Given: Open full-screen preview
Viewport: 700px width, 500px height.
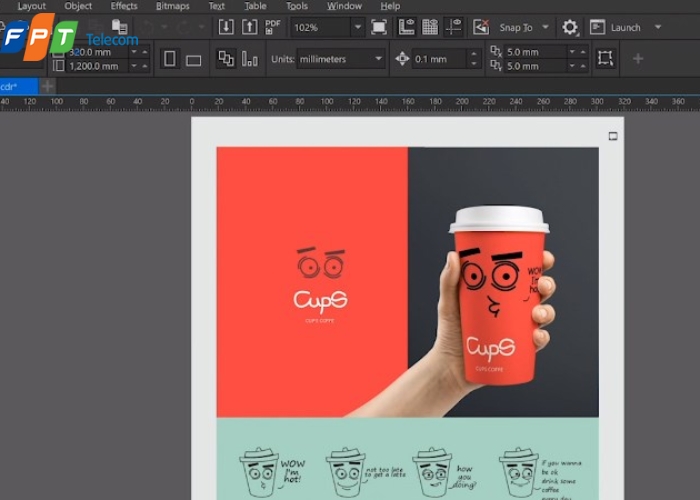Looking at the screenshot, I should point(379,27).
